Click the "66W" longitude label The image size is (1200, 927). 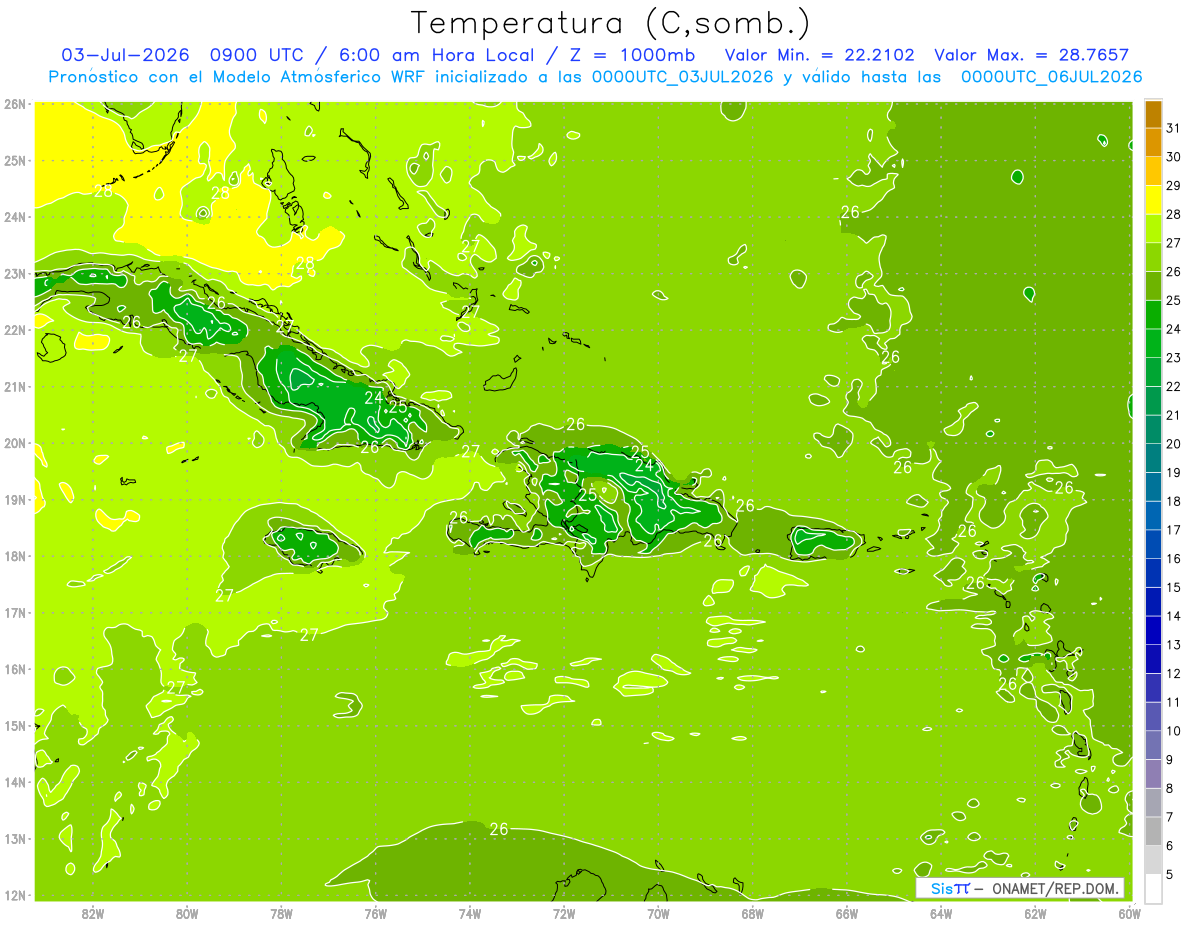pos(847,913)
